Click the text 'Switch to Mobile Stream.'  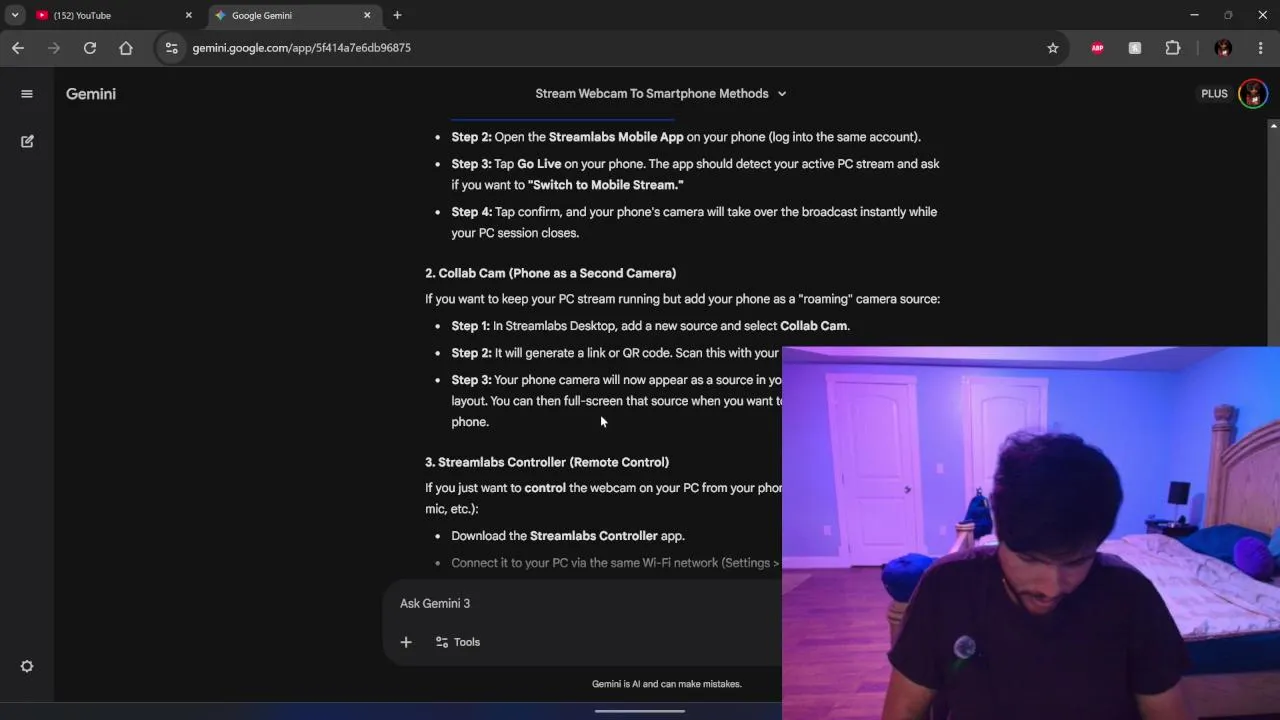[x=606, y=185]
